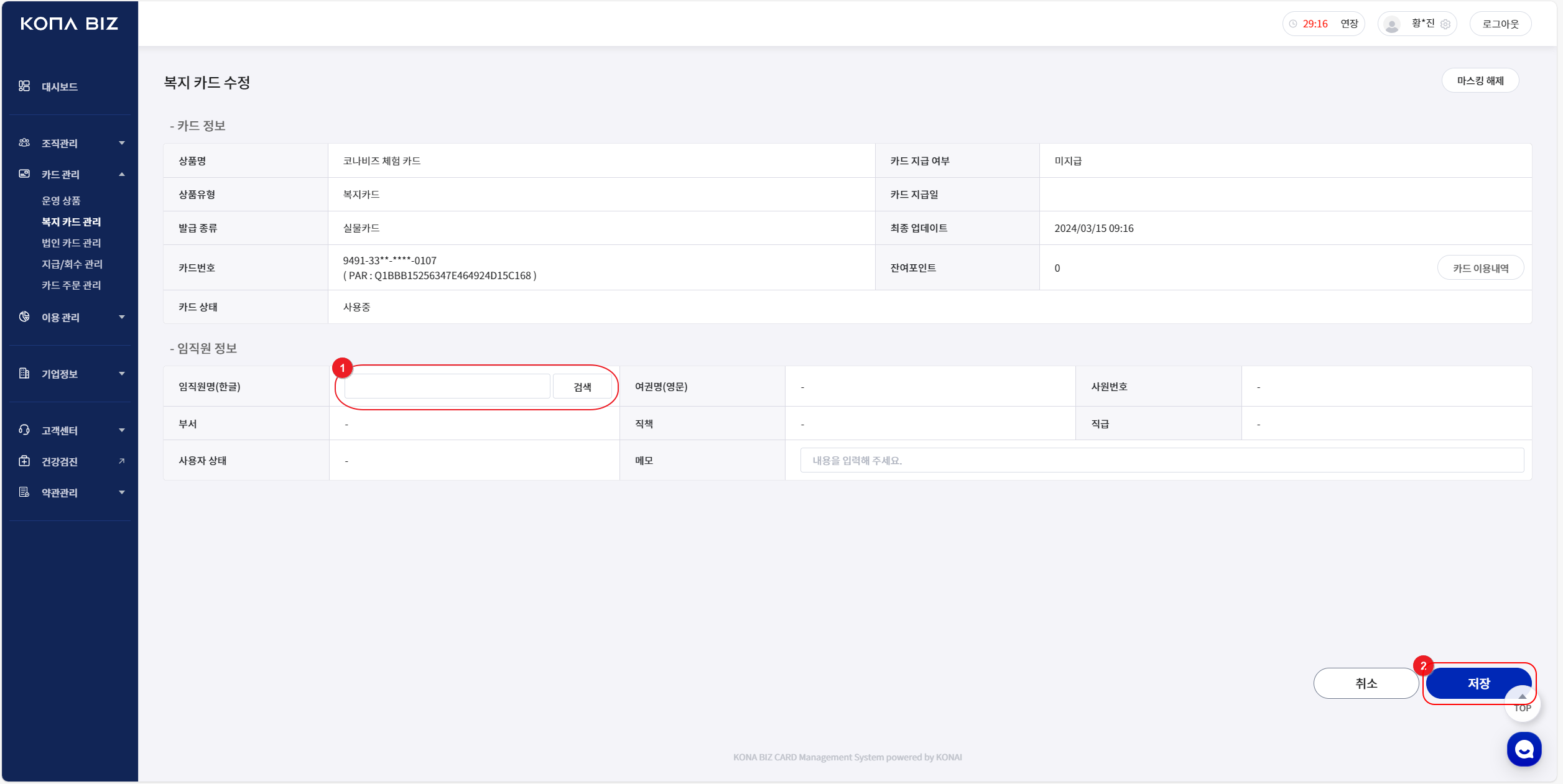
Task: Click the KONA BIZ logo
Action: pos(69,24)
